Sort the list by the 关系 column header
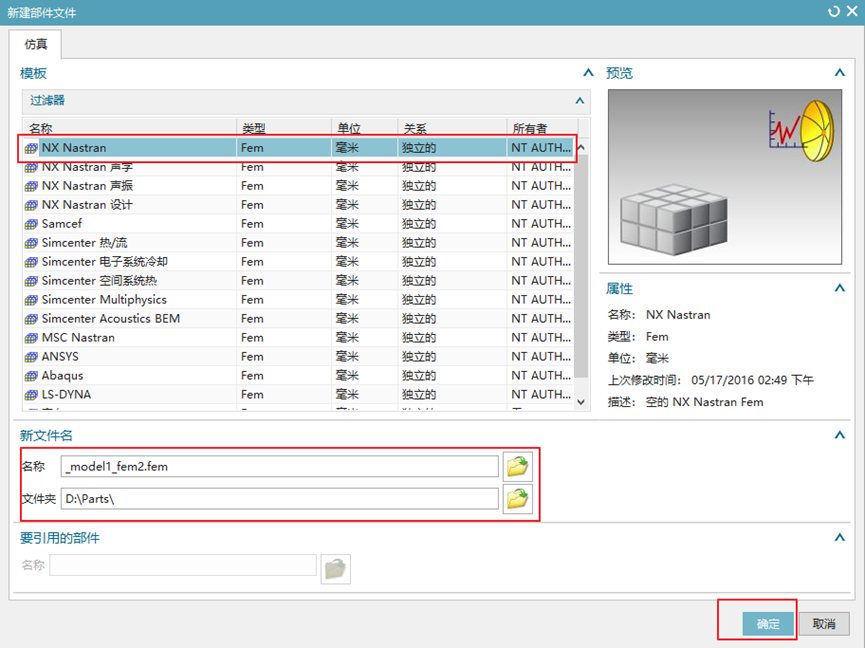Viewport: 865px width, 648px height. 452,128
